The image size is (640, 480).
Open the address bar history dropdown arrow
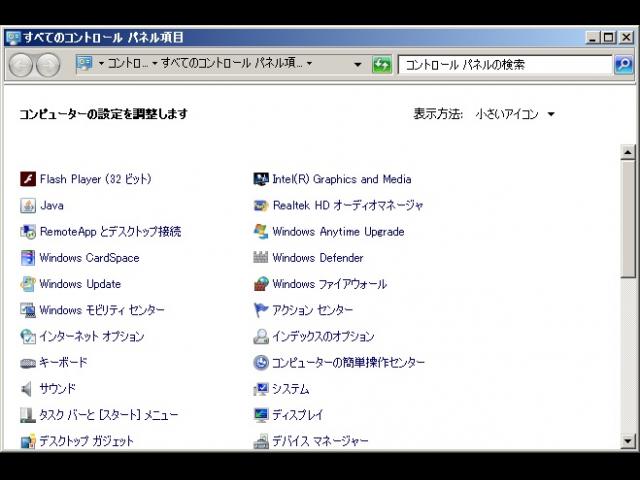click(358, 65)
